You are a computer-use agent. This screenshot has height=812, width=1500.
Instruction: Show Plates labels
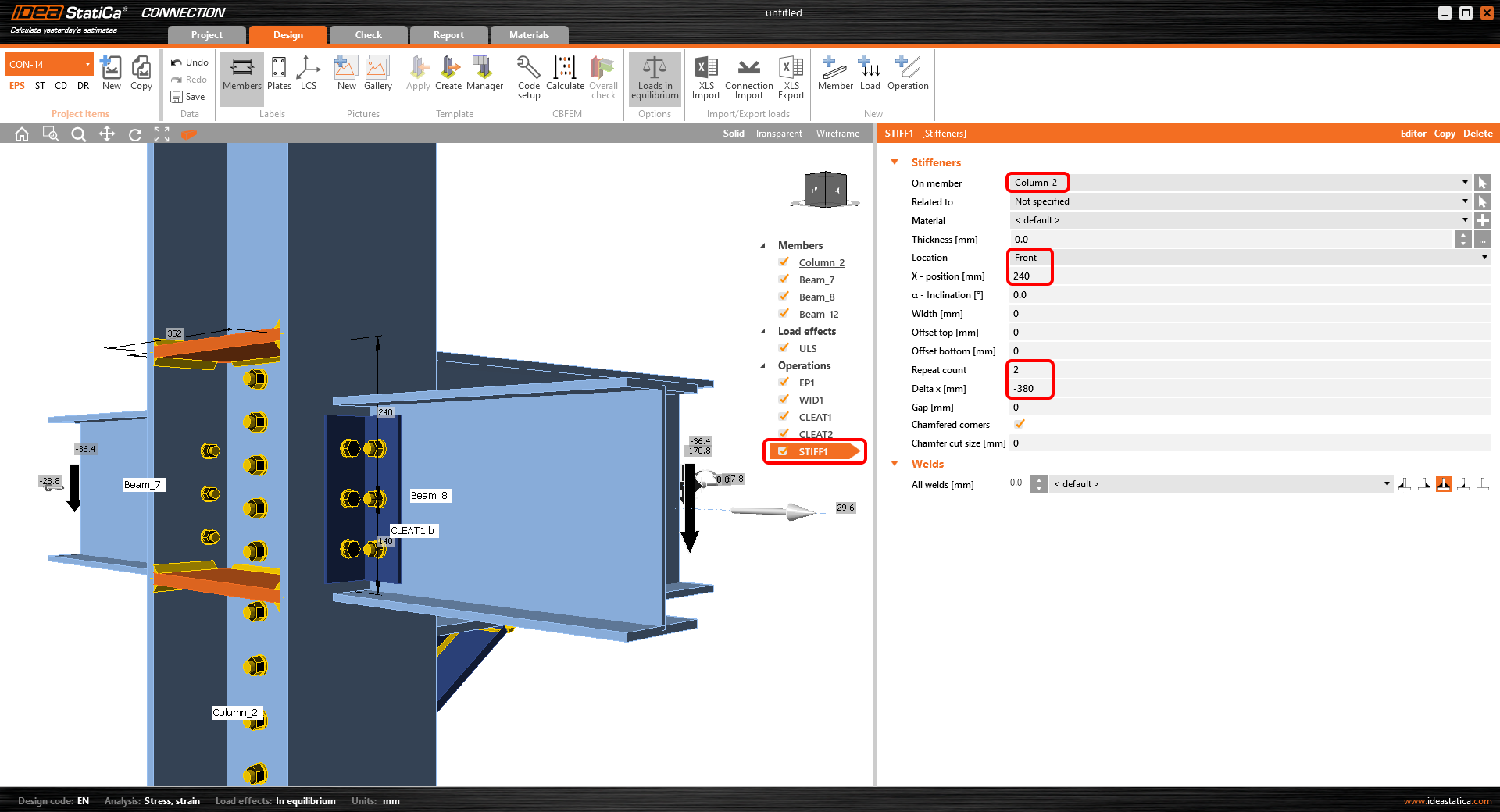pyautogui.click(x=279, y=73)
